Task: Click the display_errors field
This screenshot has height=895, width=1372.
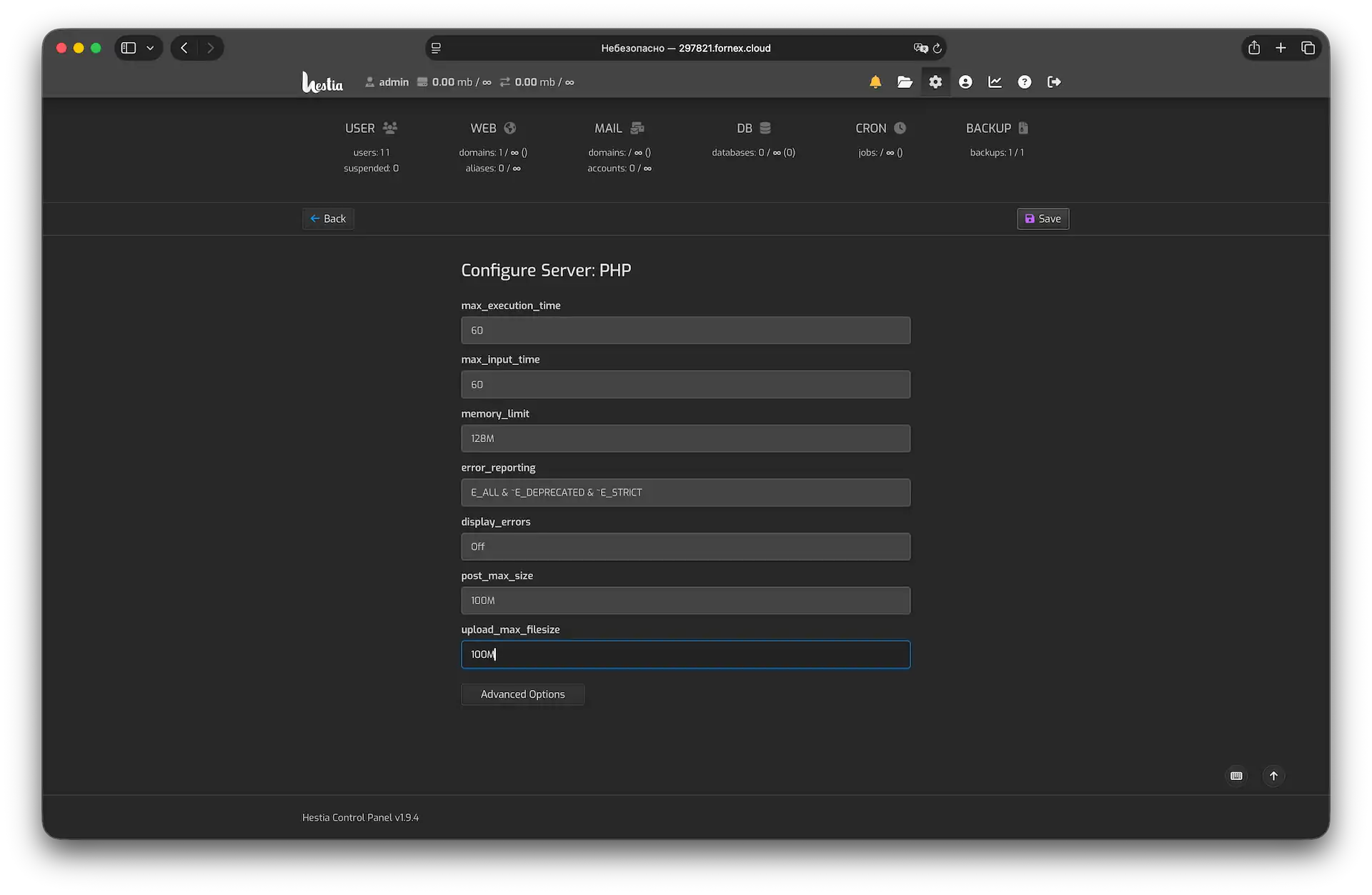Action: coord(685,546)
